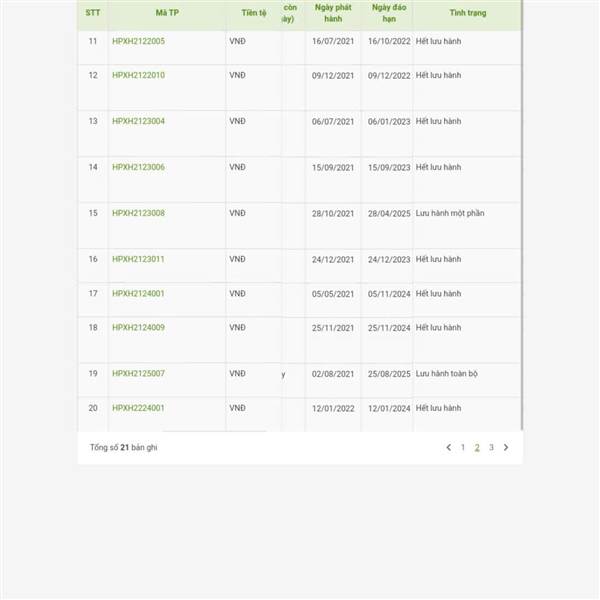Screen dimensions: 600x600
Task: Click 'Tổng số 21 bản ghi' record count
Action: pyautogui.click(x=124, y=447)
